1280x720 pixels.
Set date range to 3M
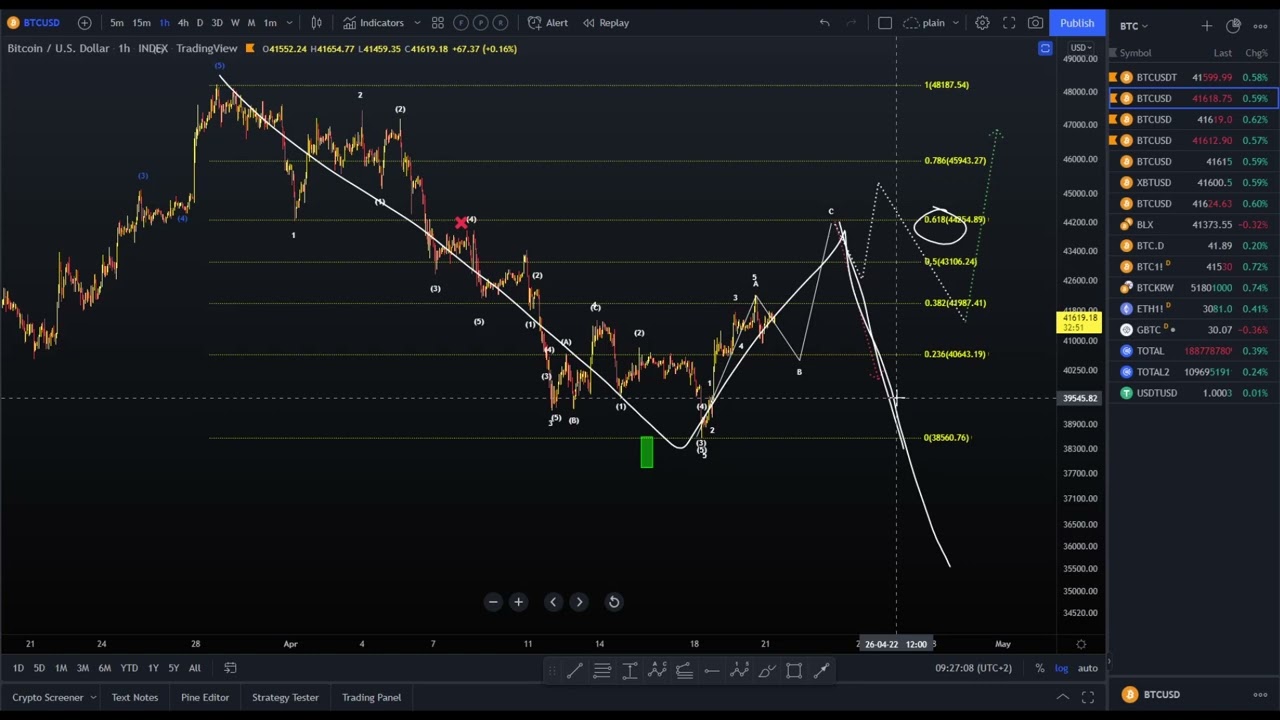(x=83, y=668)
